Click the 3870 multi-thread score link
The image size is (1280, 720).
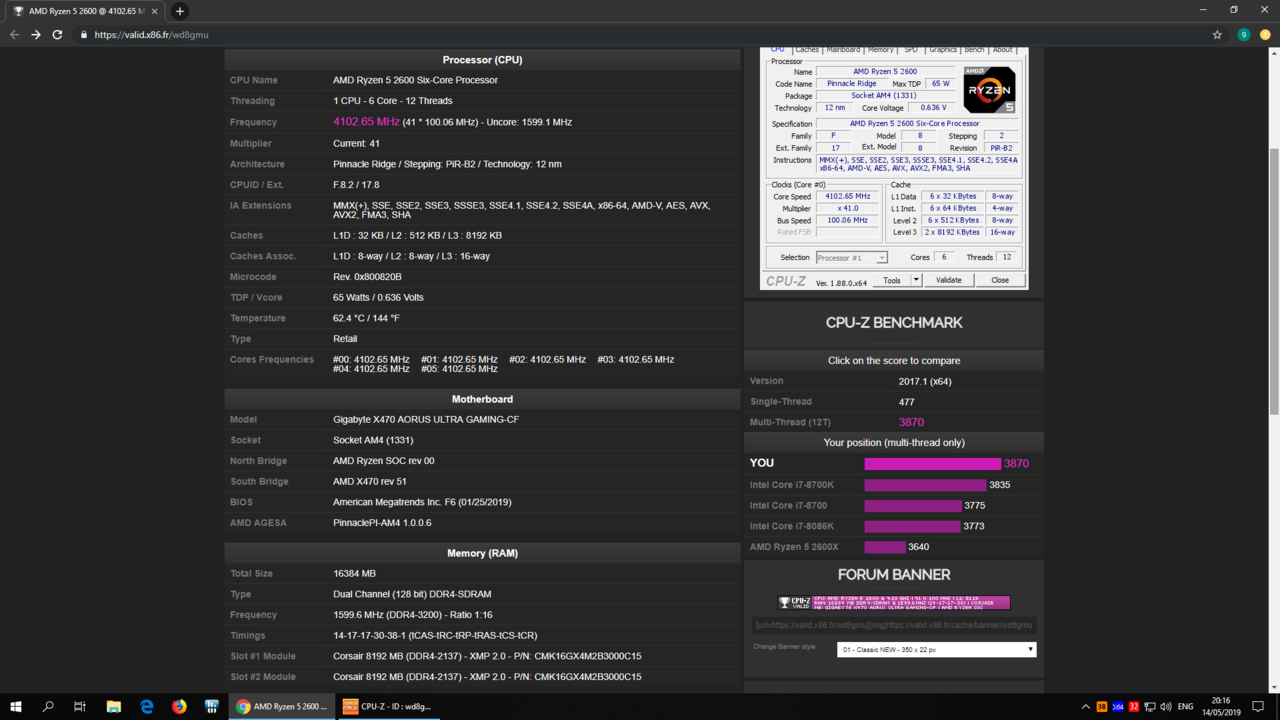point(911,422)
